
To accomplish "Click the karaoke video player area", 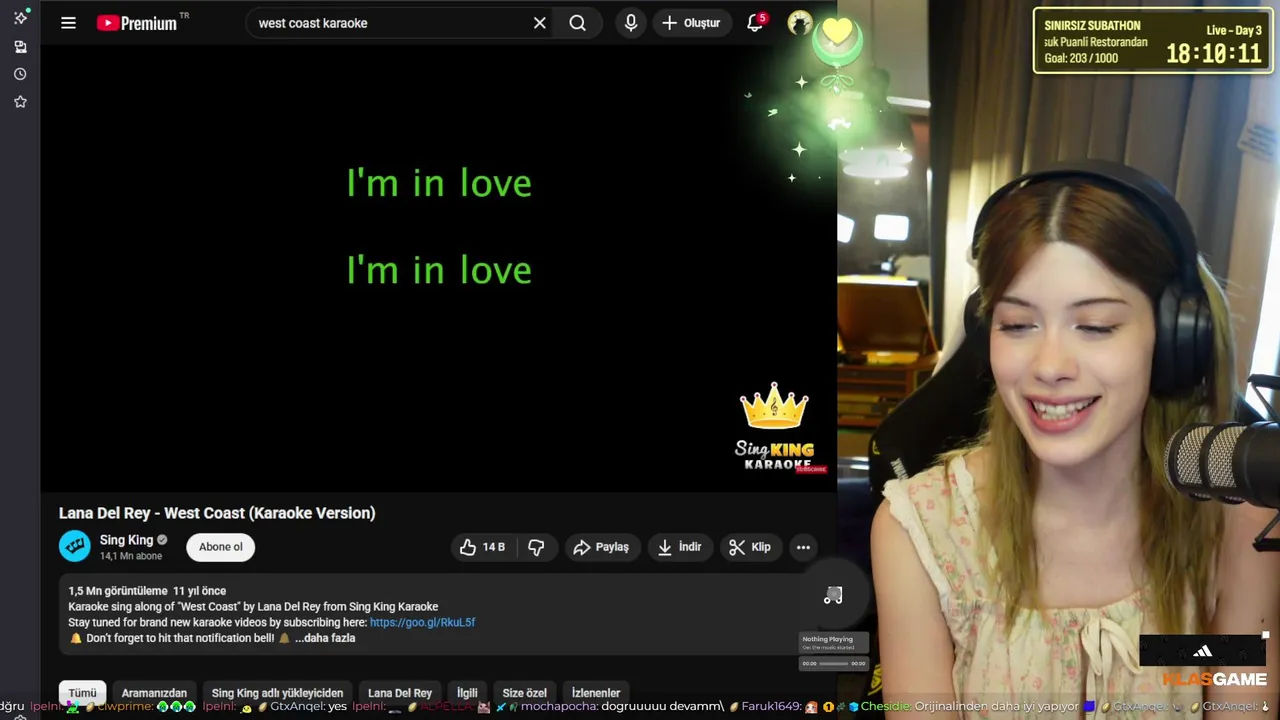I will pos(438,268).
